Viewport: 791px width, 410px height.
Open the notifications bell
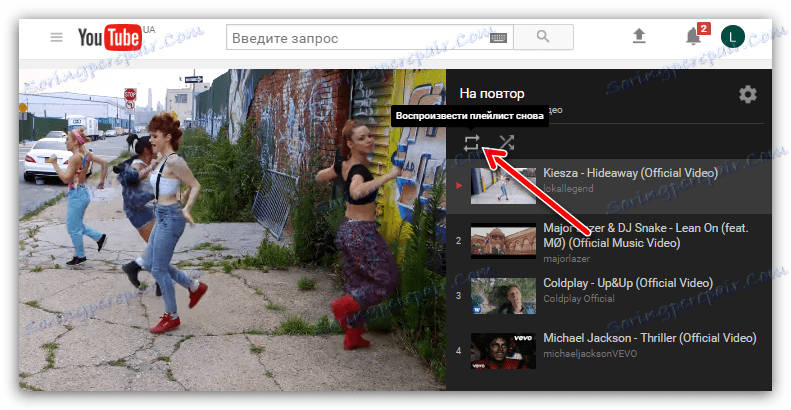tap(693, 36)
